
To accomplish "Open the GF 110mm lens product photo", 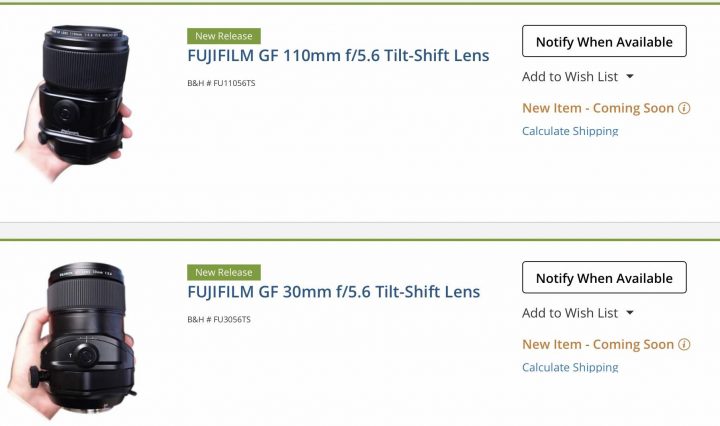I will (x=75, y=103).
